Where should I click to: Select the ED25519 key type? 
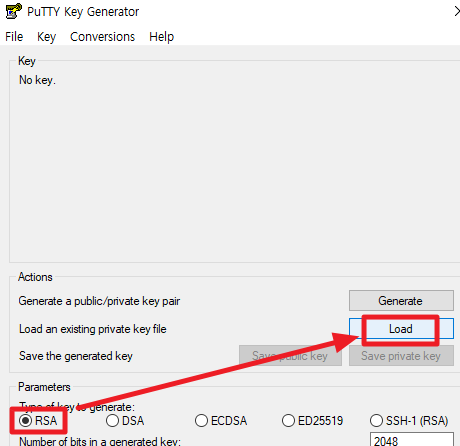(312, 421)
